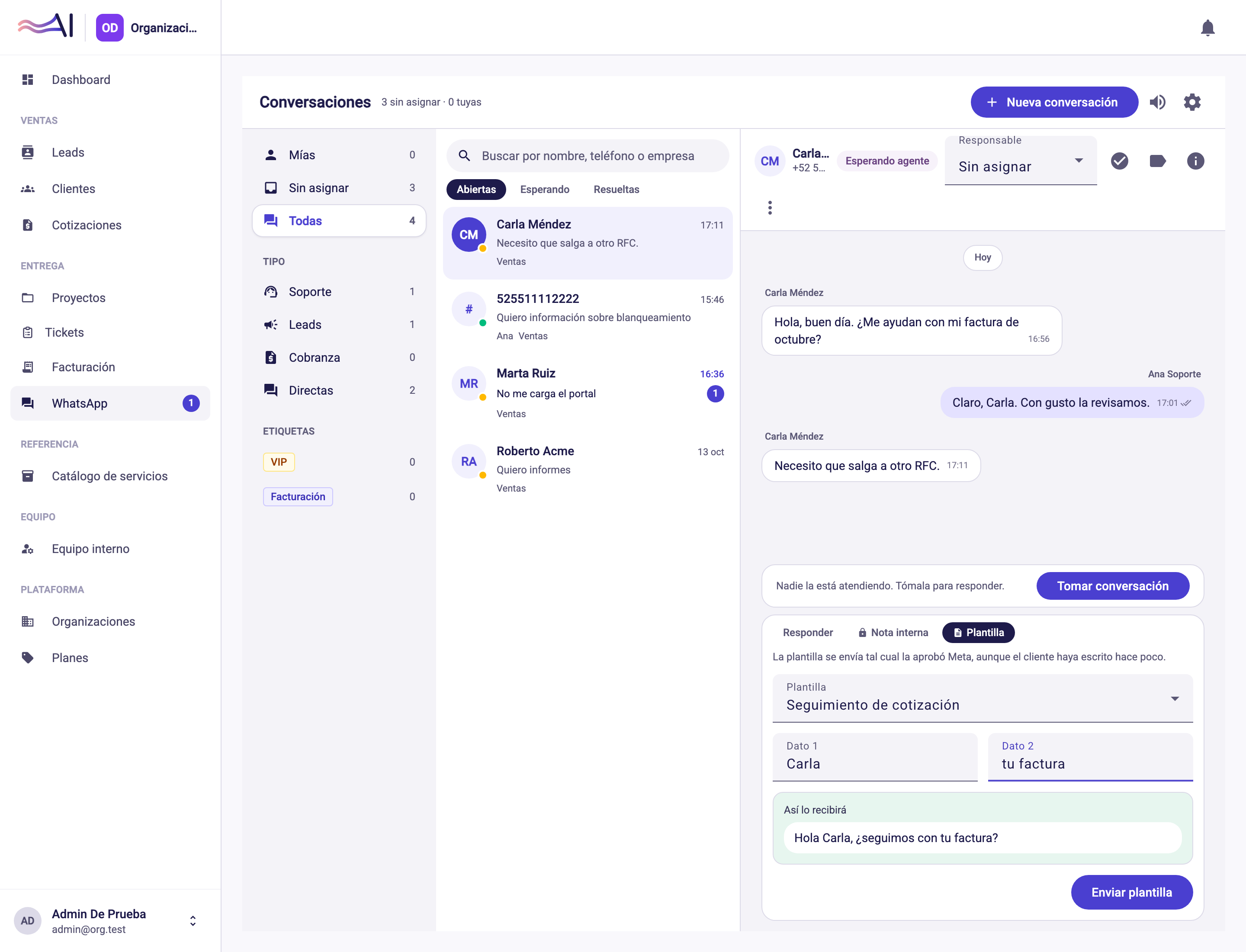This screenshot has height=952, width=1246.
Task: Open Equipo interno
Action: coord(110,549)
